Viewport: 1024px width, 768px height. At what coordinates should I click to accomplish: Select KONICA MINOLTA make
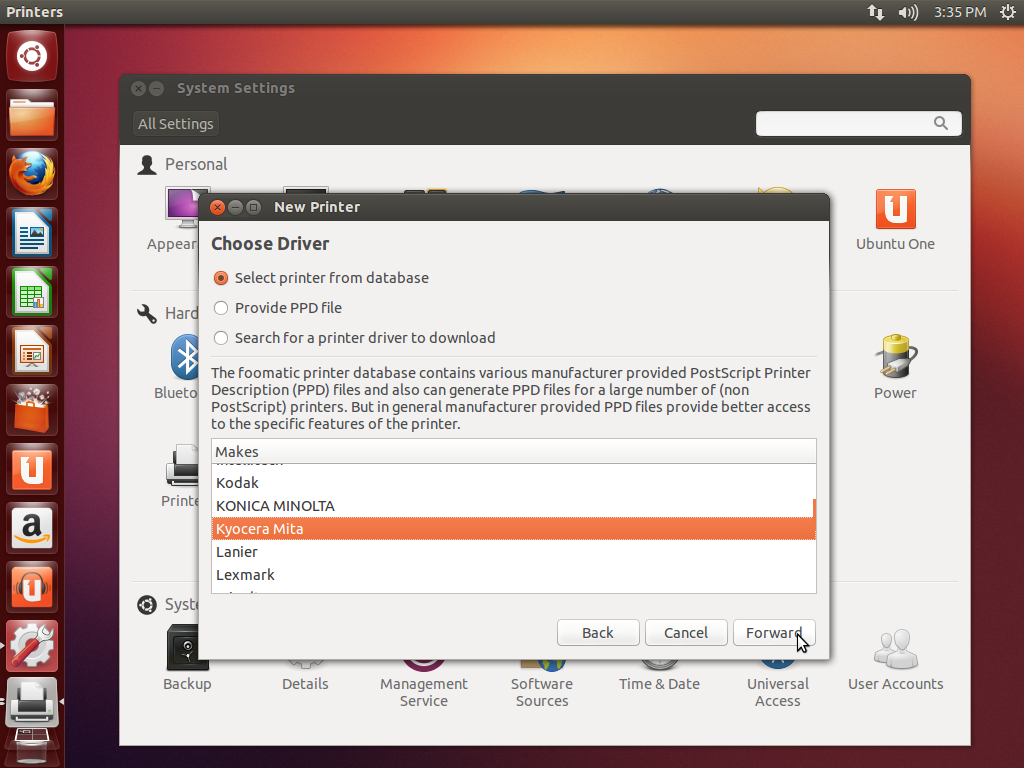click(513, 506)
